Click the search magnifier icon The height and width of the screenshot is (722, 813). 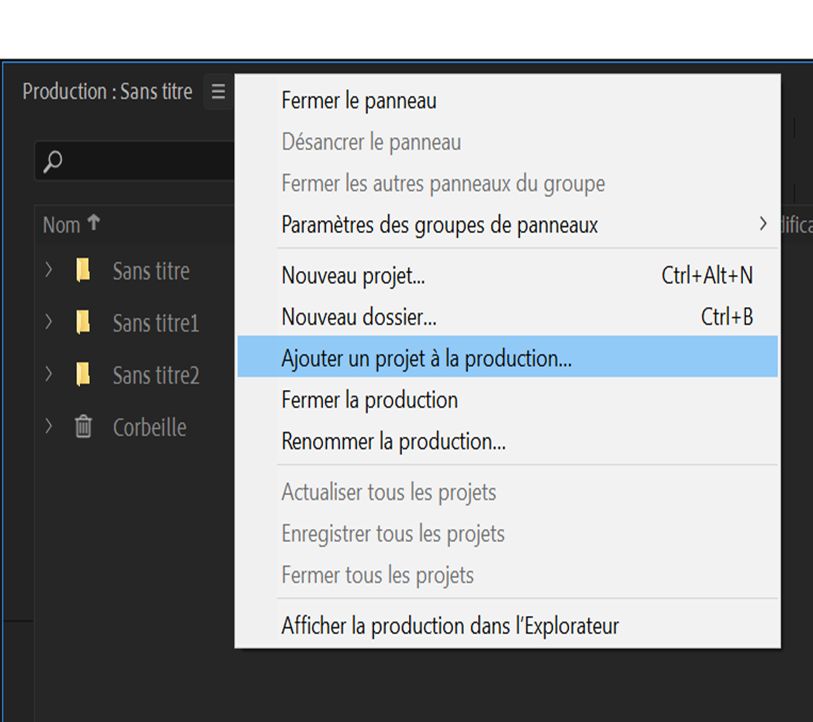click(50, 160)
